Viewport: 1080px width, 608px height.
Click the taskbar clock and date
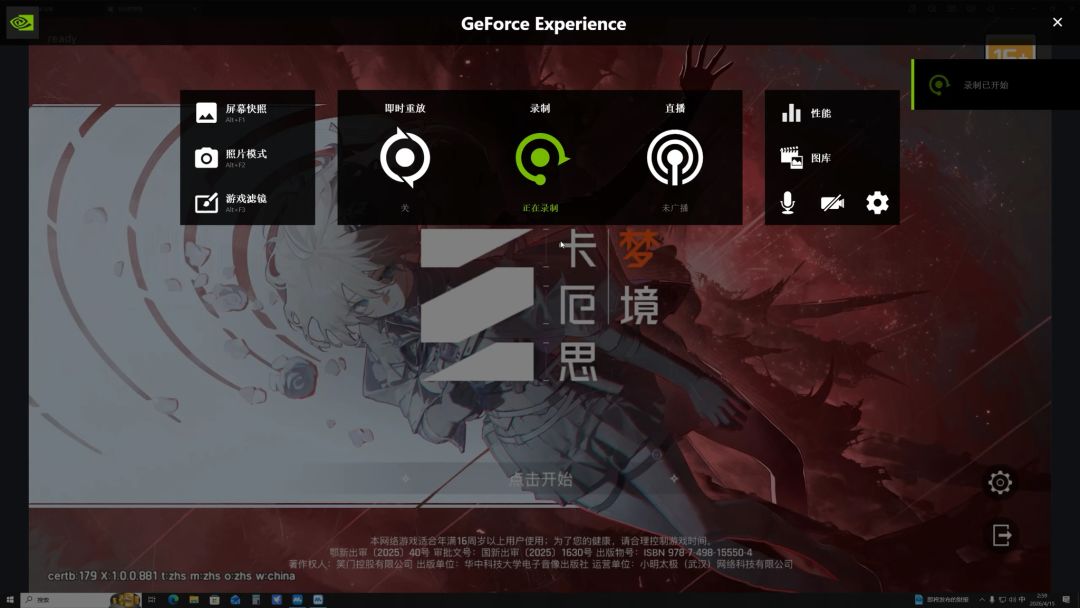click(x=1041, y=600)
